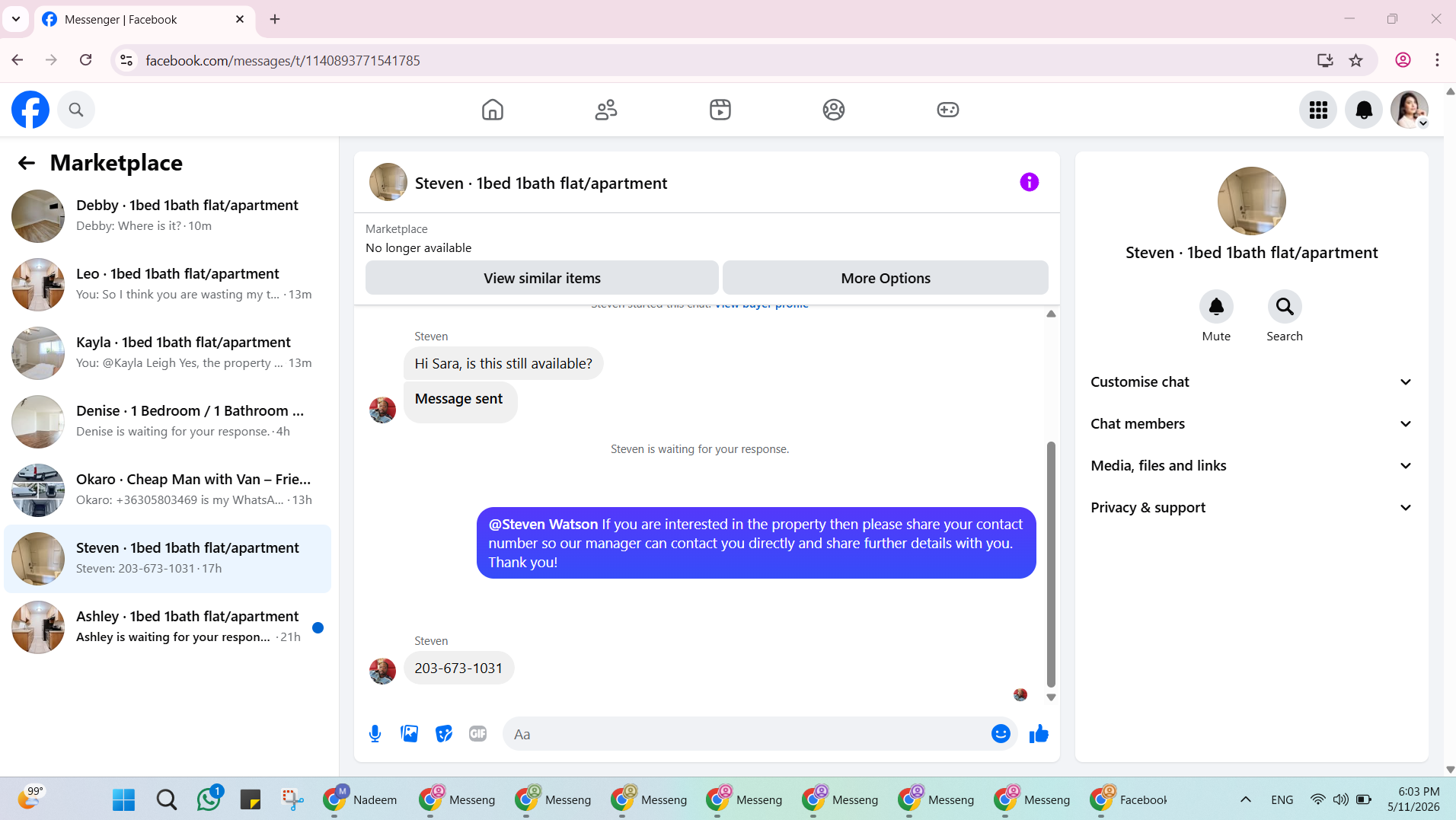1456x820 pixels.
Task: Open the taskbar clock and date
Action: [x=1414, y=799]
